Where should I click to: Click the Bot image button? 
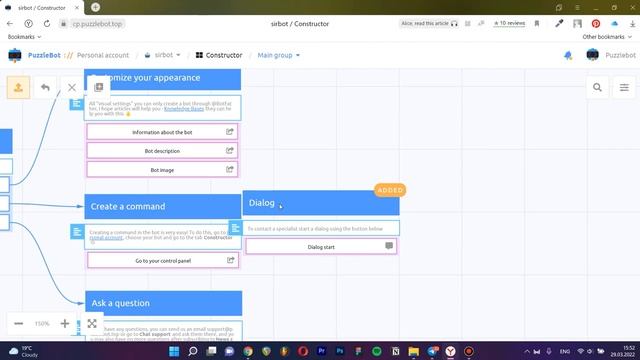(162, 169)
